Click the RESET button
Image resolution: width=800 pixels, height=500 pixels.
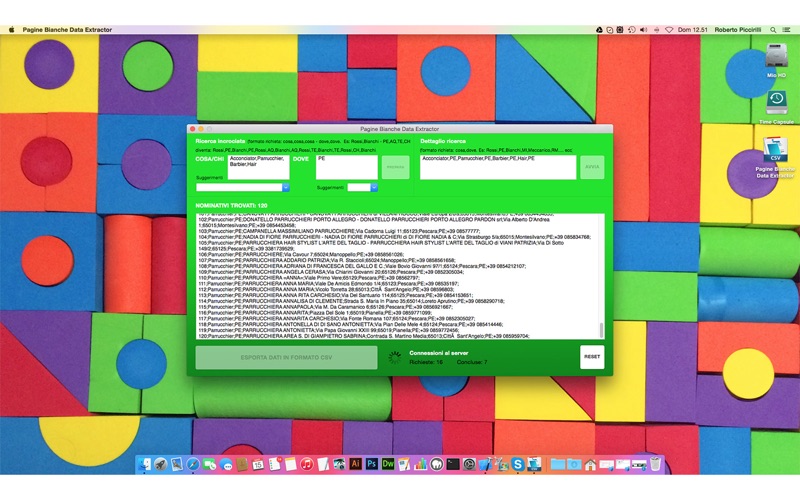tap(592, 357)
